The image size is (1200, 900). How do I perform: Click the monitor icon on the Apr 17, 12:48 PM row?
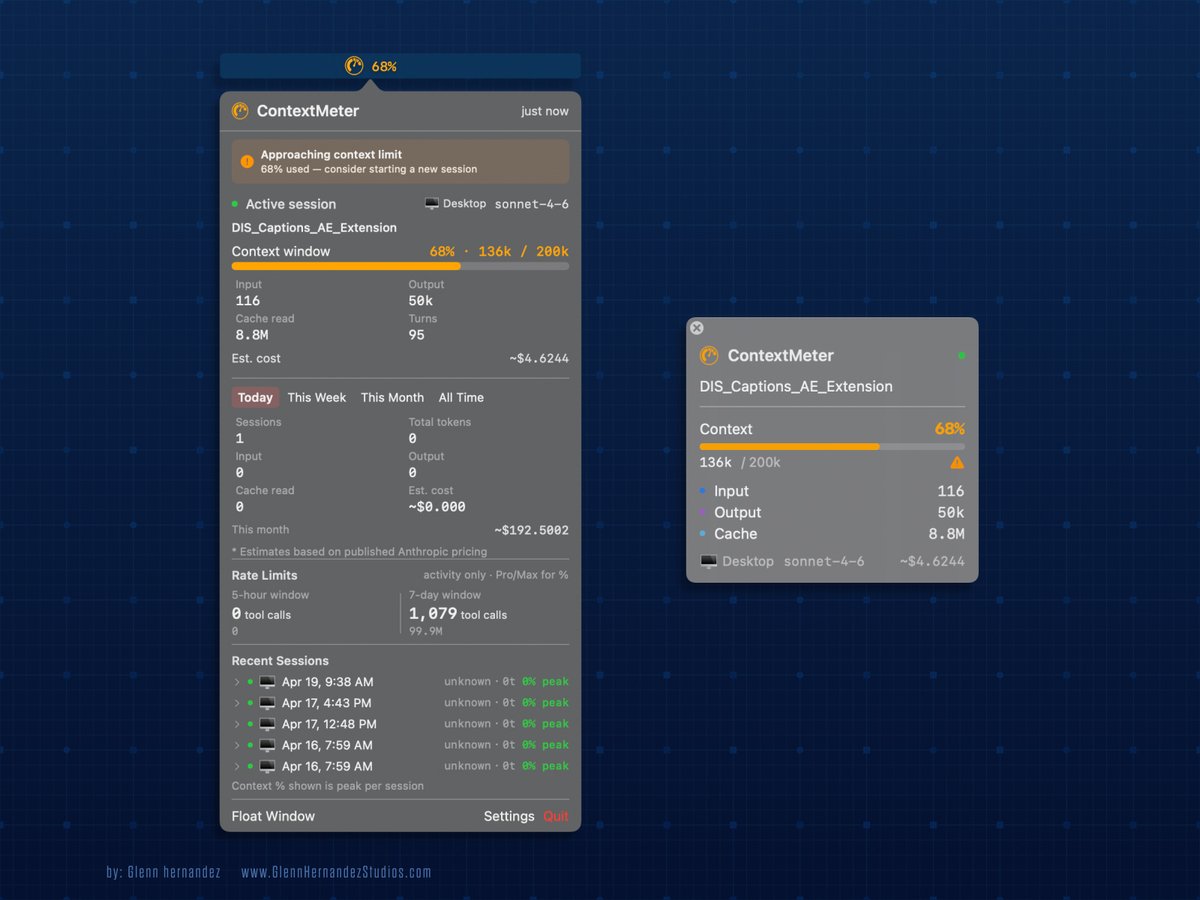(267, 724)
